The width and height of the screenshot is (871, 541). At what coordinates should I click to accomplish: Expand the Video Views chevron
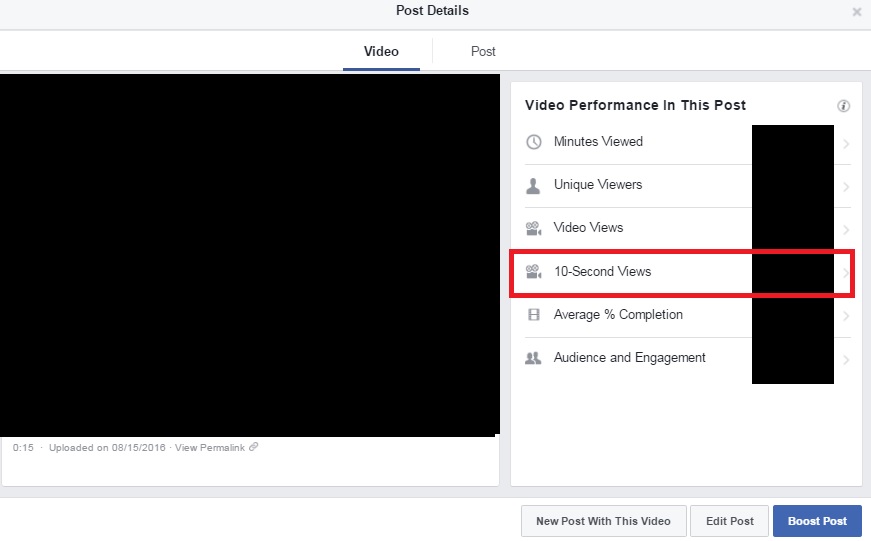point(846,230)
